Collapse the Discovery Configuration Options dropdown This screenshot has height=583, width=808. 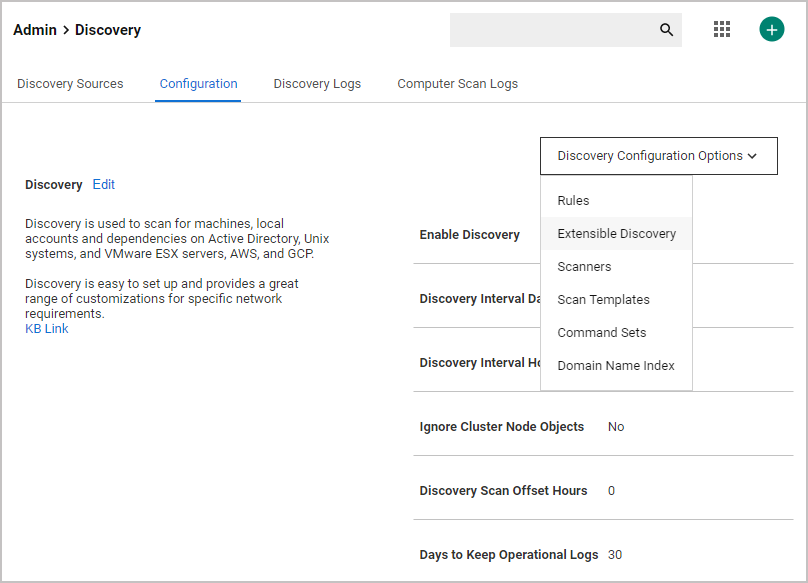pos(658,156)
